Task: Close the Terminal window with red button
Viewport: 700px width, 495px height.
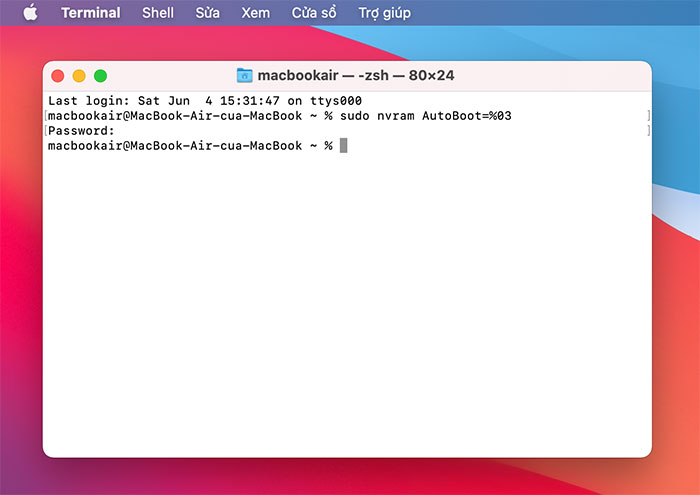Action: coord(58,76)
